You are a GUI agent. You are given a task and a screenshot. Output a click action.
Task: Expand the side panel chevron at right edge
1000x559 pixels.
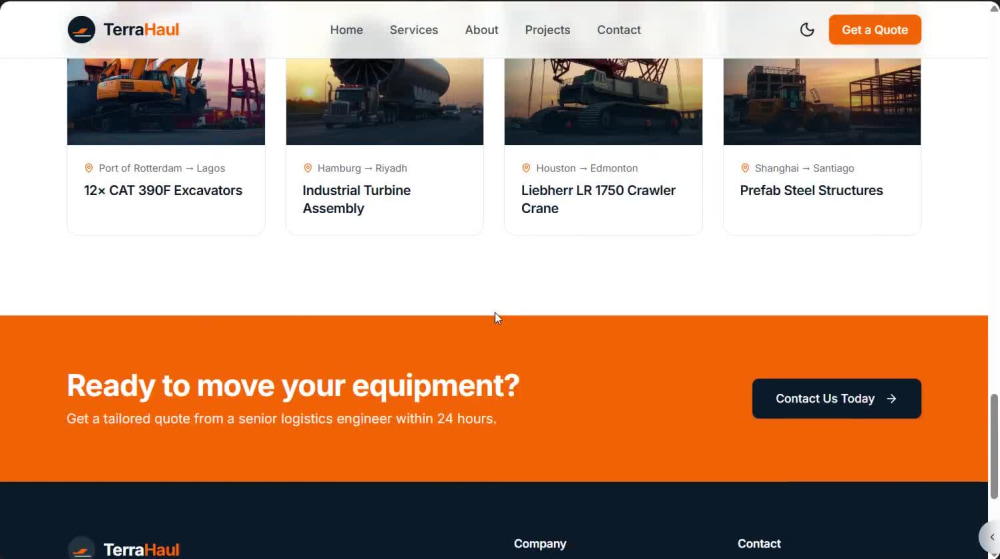pyautogui.click(x=991, y=537)
